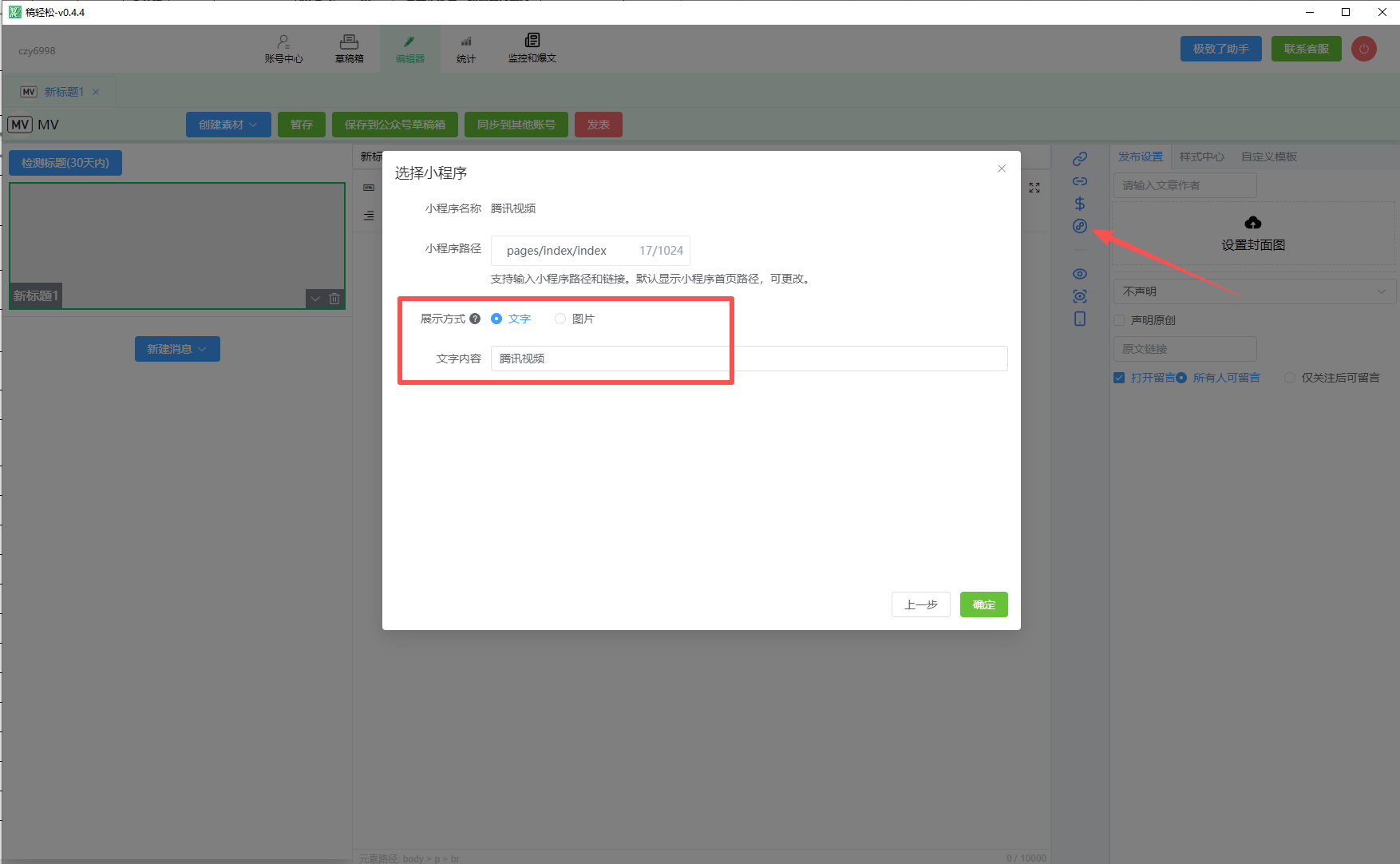Expand the 新建消息 dropdown
The width and height of the screenshot is (1400, 864).
coord(177,349)
